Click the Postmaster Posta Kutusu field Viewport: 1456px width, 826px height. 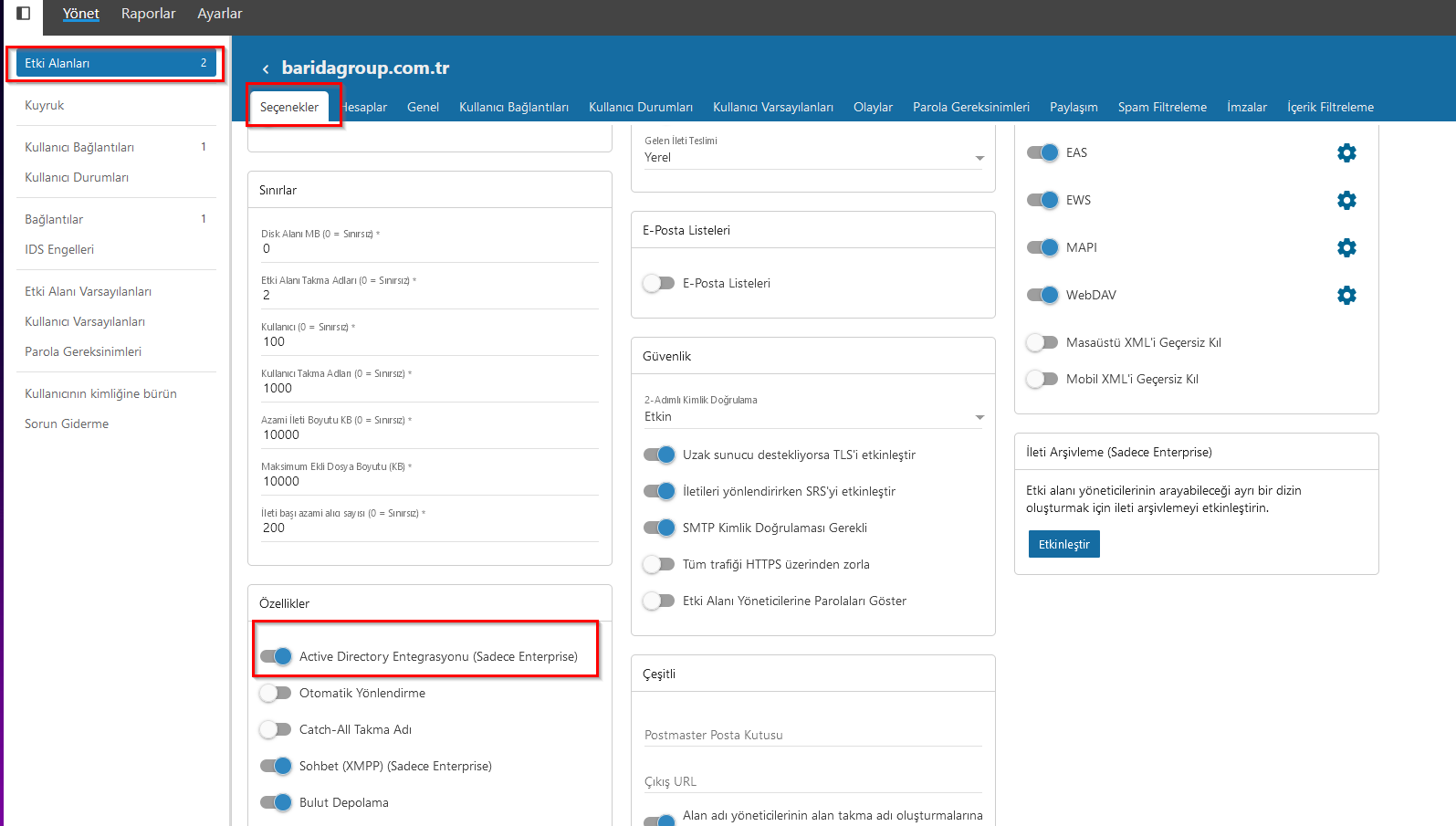[x=812, y=735]
